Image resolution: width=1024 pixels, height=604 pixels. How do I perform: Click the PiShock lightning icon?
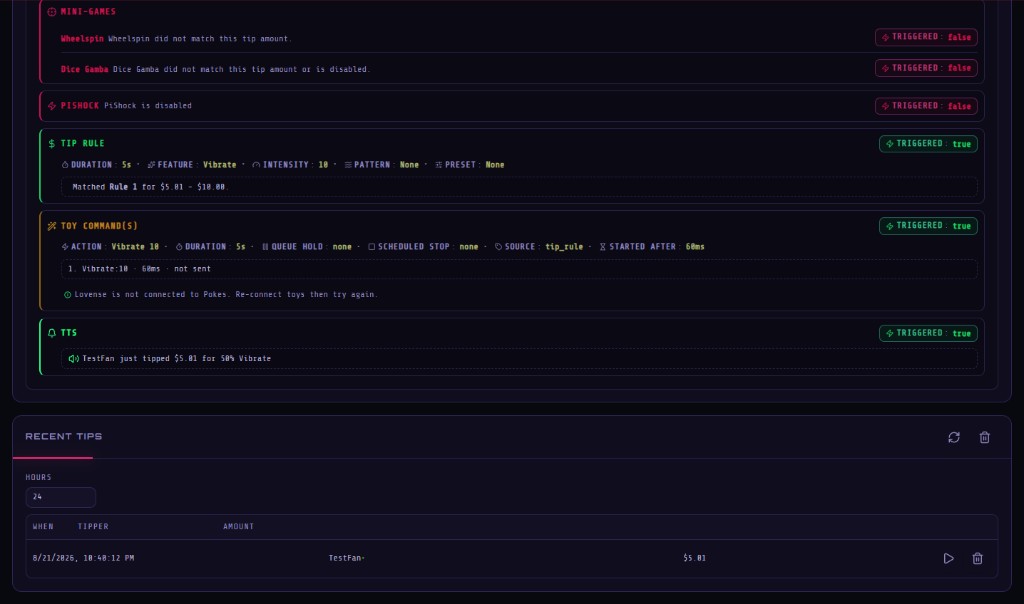tap(52, 106)
